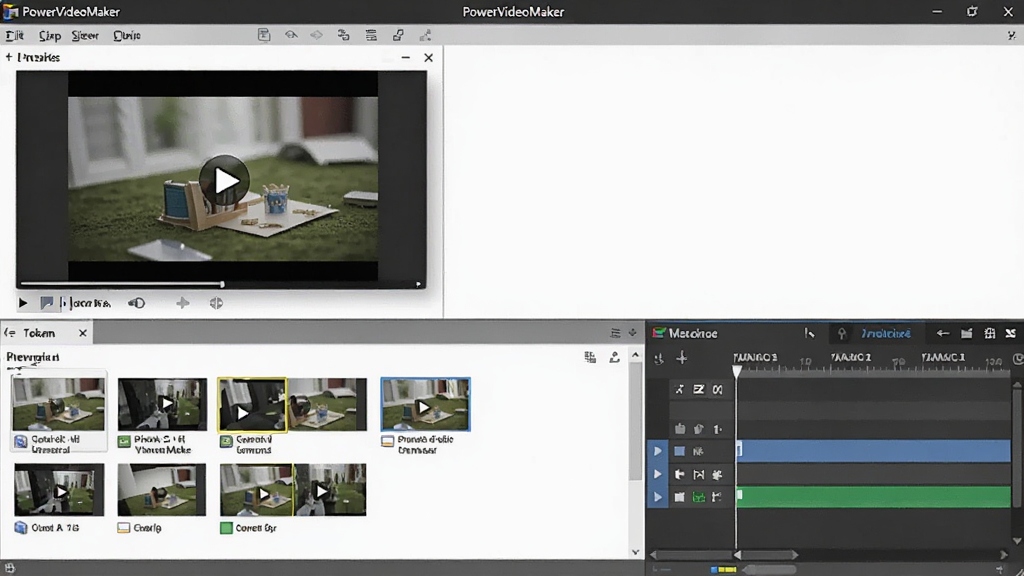1024x576 pixels.
Task: Click the white playhead marker on the timeline ruler
Action: click(737, 371)
